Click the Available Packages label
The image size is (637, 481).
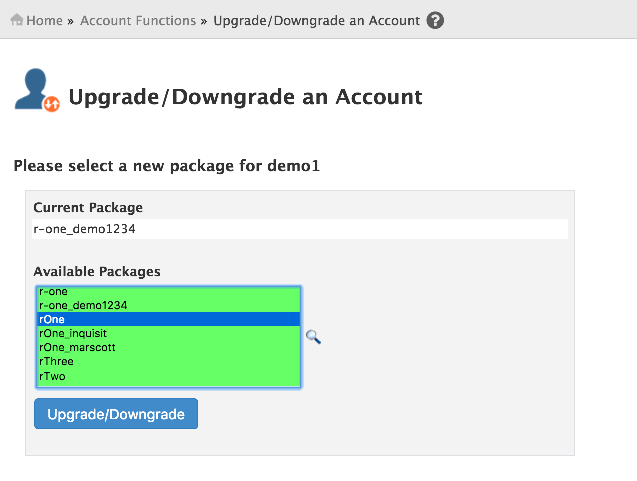[x=97, y=271]
